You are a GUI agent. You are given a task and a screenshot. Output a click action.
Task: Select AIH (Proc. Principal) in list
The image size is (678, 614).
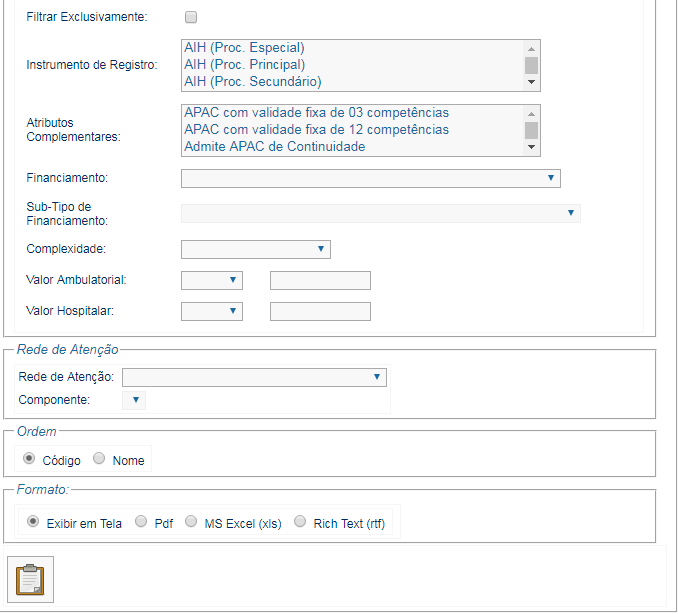tap(245, 64)
